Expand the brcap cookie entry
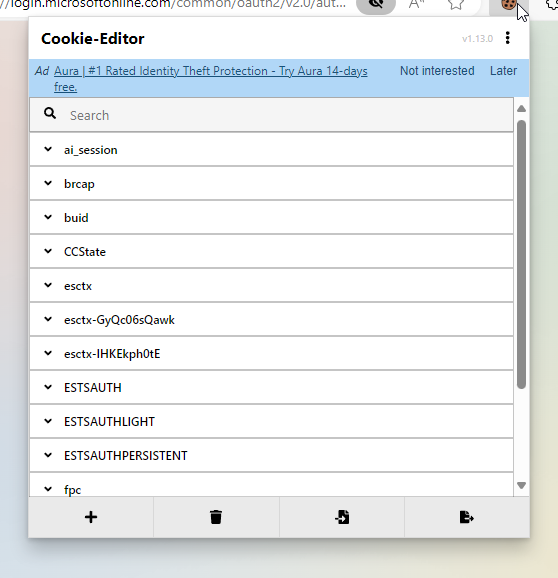Viewport: 558px width, 578px height. 272,184
